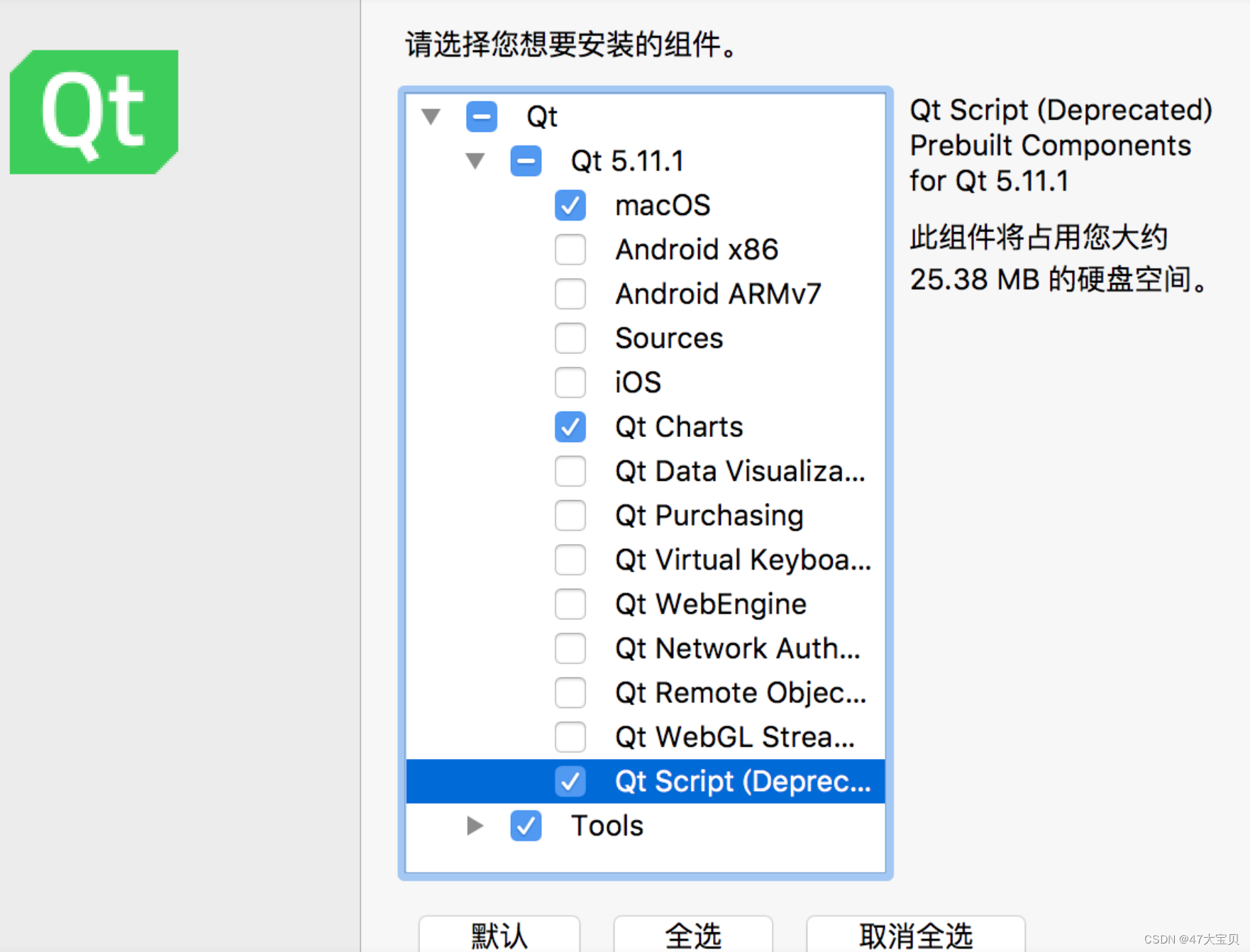Viewport: 1250px width, 952px height.
Task: Select the Qt WebGL Strea... row
Action: (x=646, y=738)
